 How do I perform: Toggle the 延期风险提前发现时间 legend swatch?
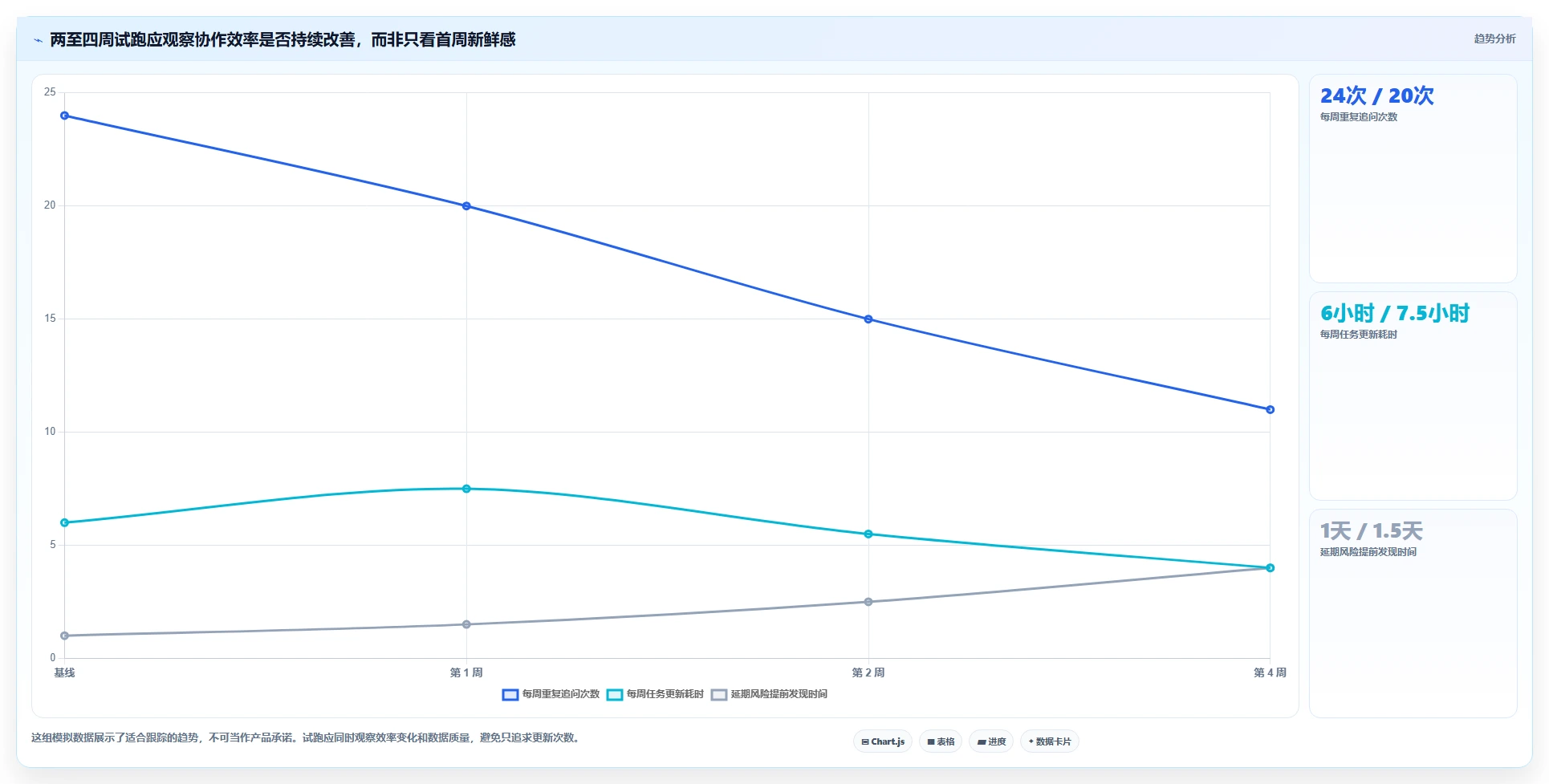(719, 695)
